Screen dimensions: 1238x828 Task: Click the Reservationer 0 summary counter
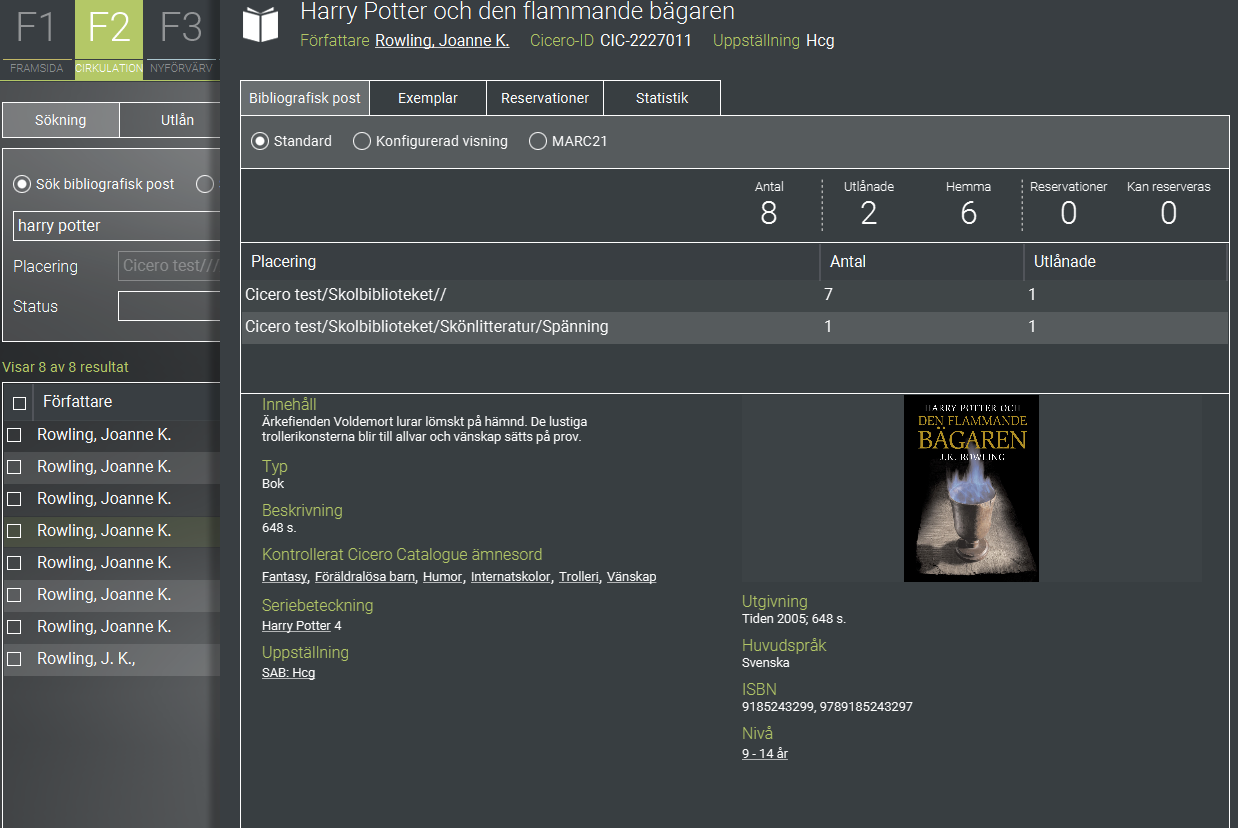coord(1069,204)
